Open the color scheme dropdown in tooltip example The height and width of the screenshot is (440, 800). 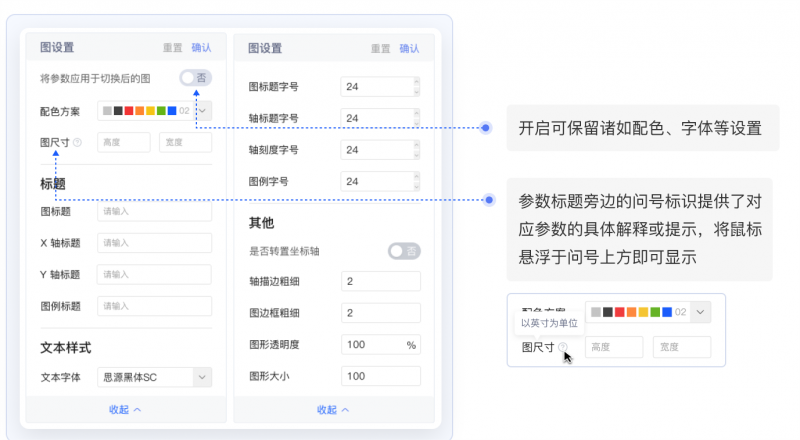pyautogui.click(x=700, y=312)
